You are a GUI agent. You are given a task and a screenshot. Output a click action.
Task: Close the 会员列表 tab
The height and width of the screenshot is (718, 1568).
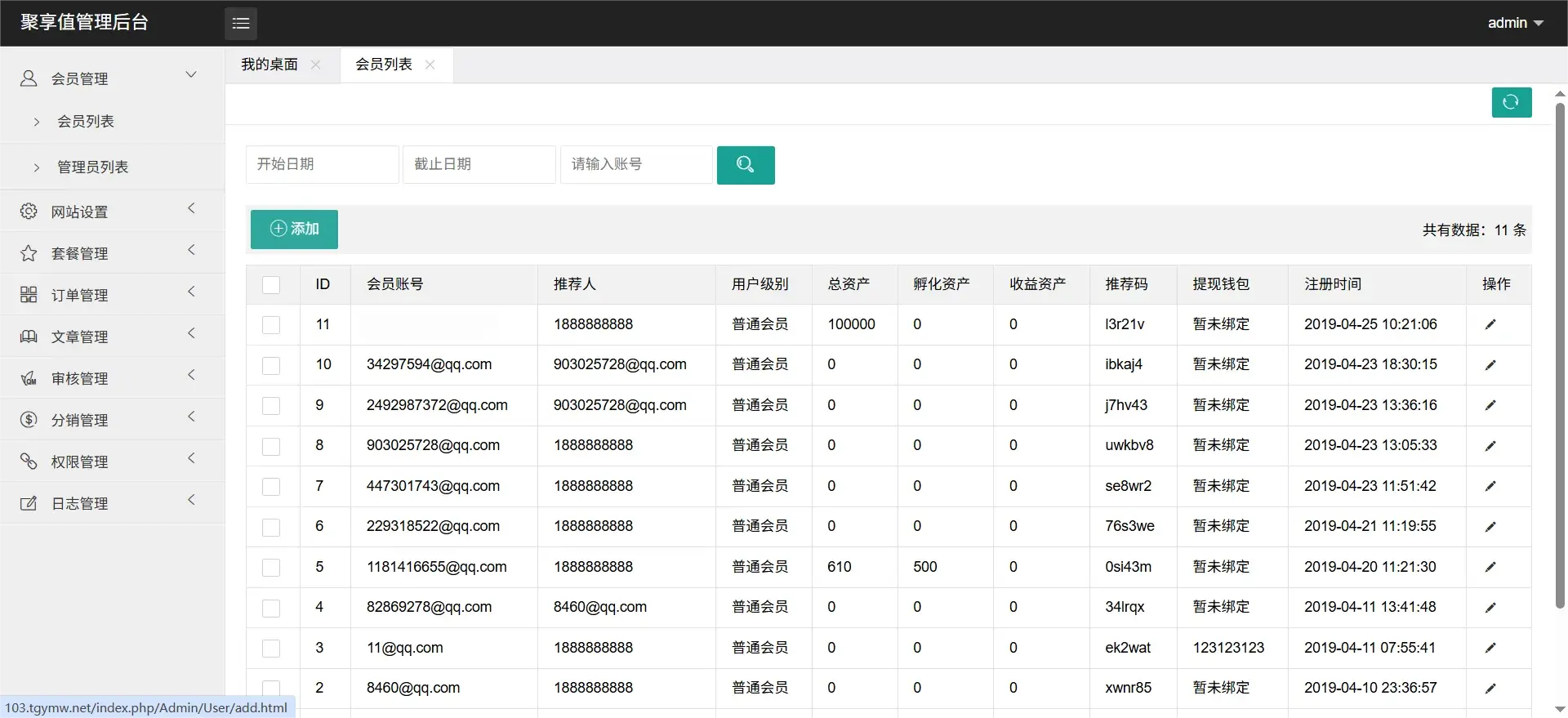coord(430,65)
